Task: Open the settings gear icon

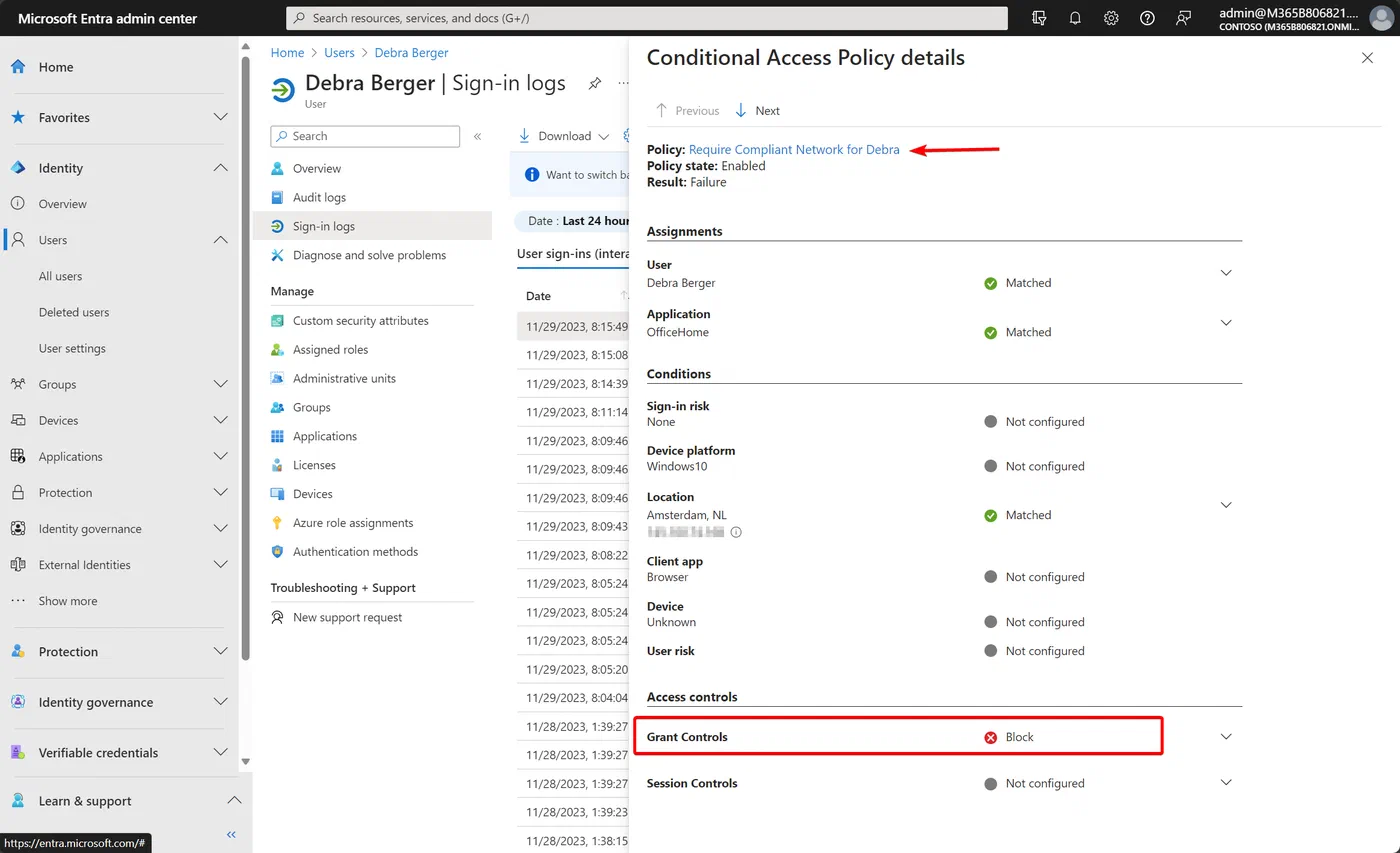Action: tap(1111, 18)
